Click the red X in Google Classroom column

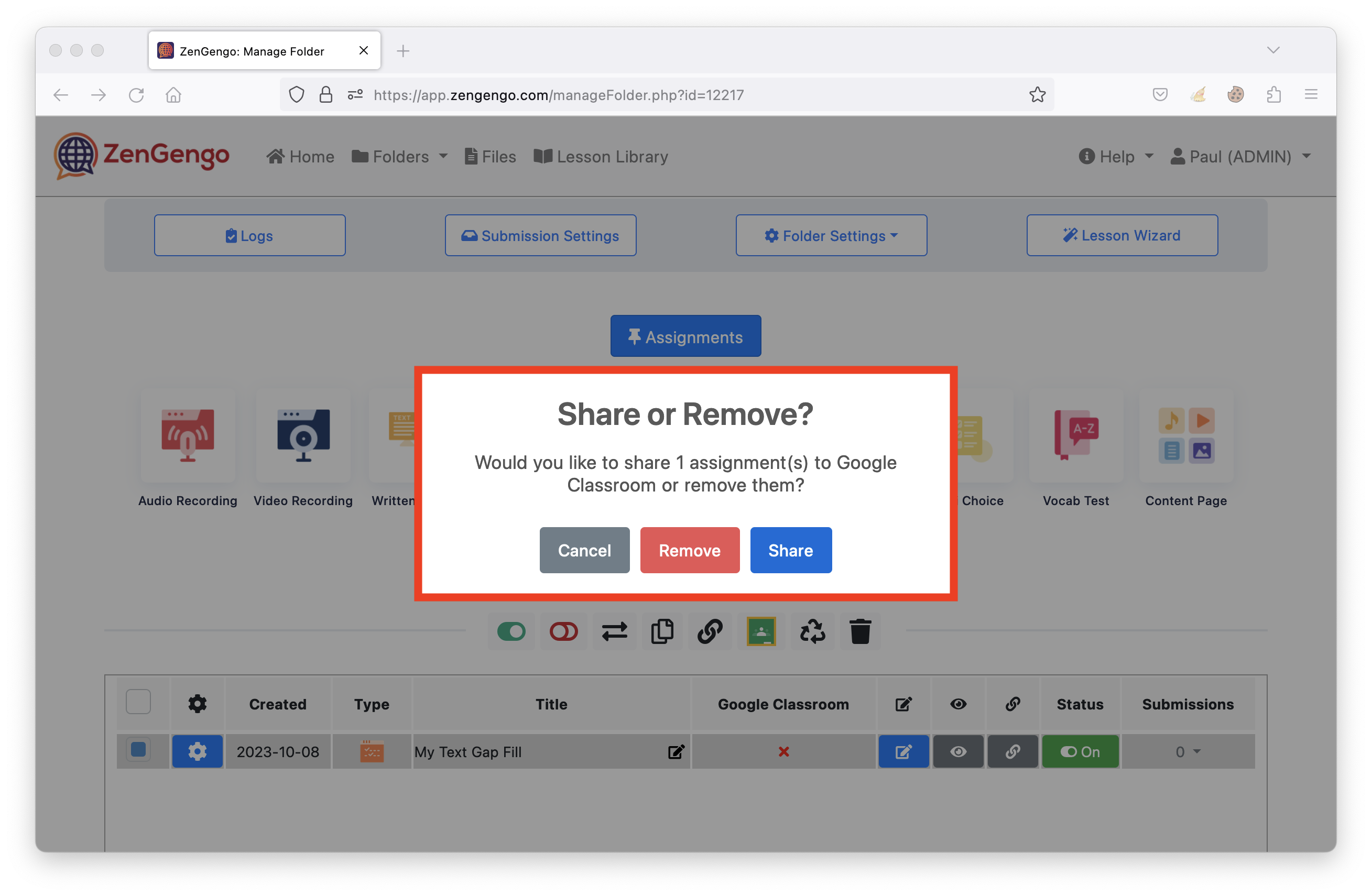(783, 751)
